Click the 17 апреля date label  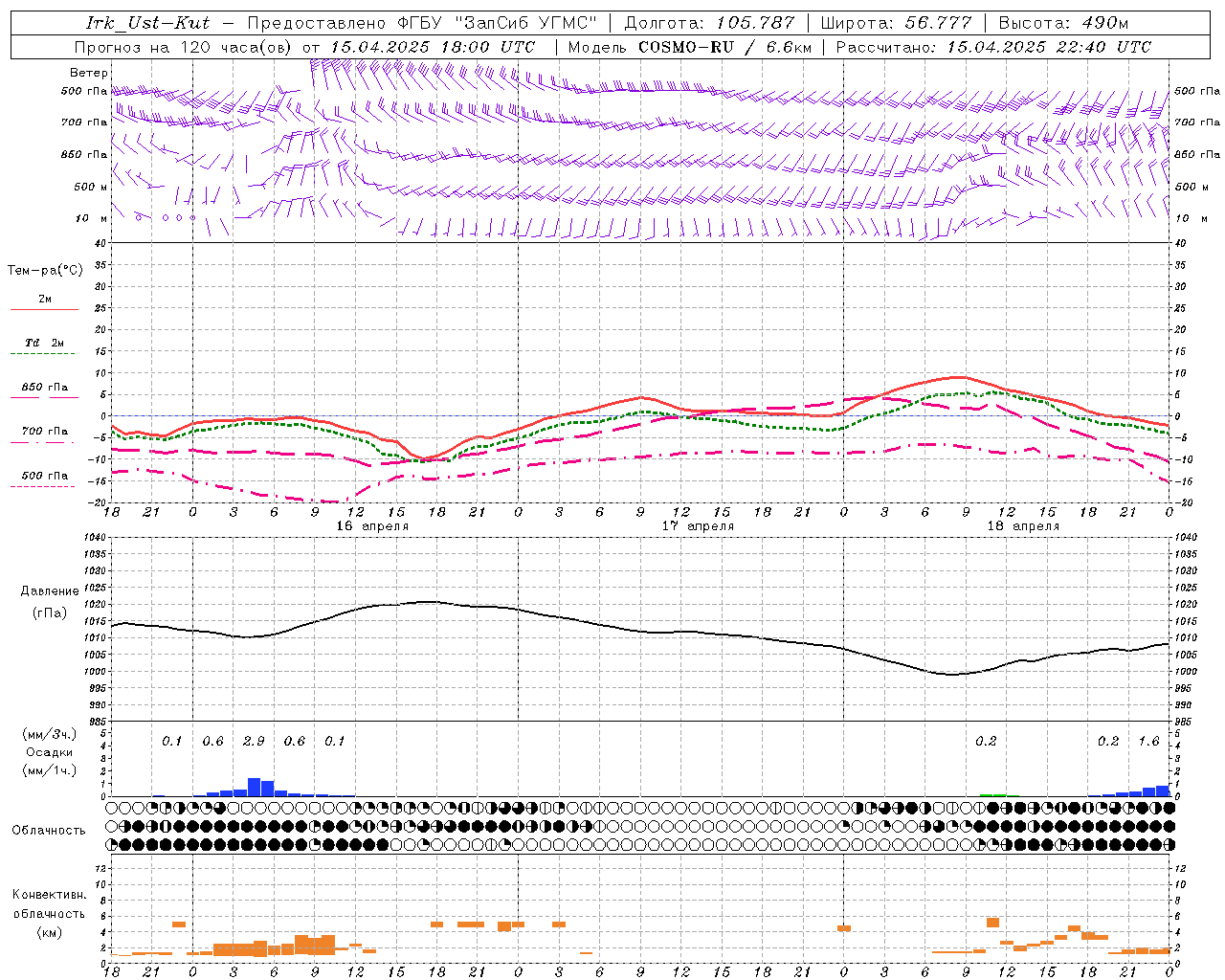pos(698,526)
